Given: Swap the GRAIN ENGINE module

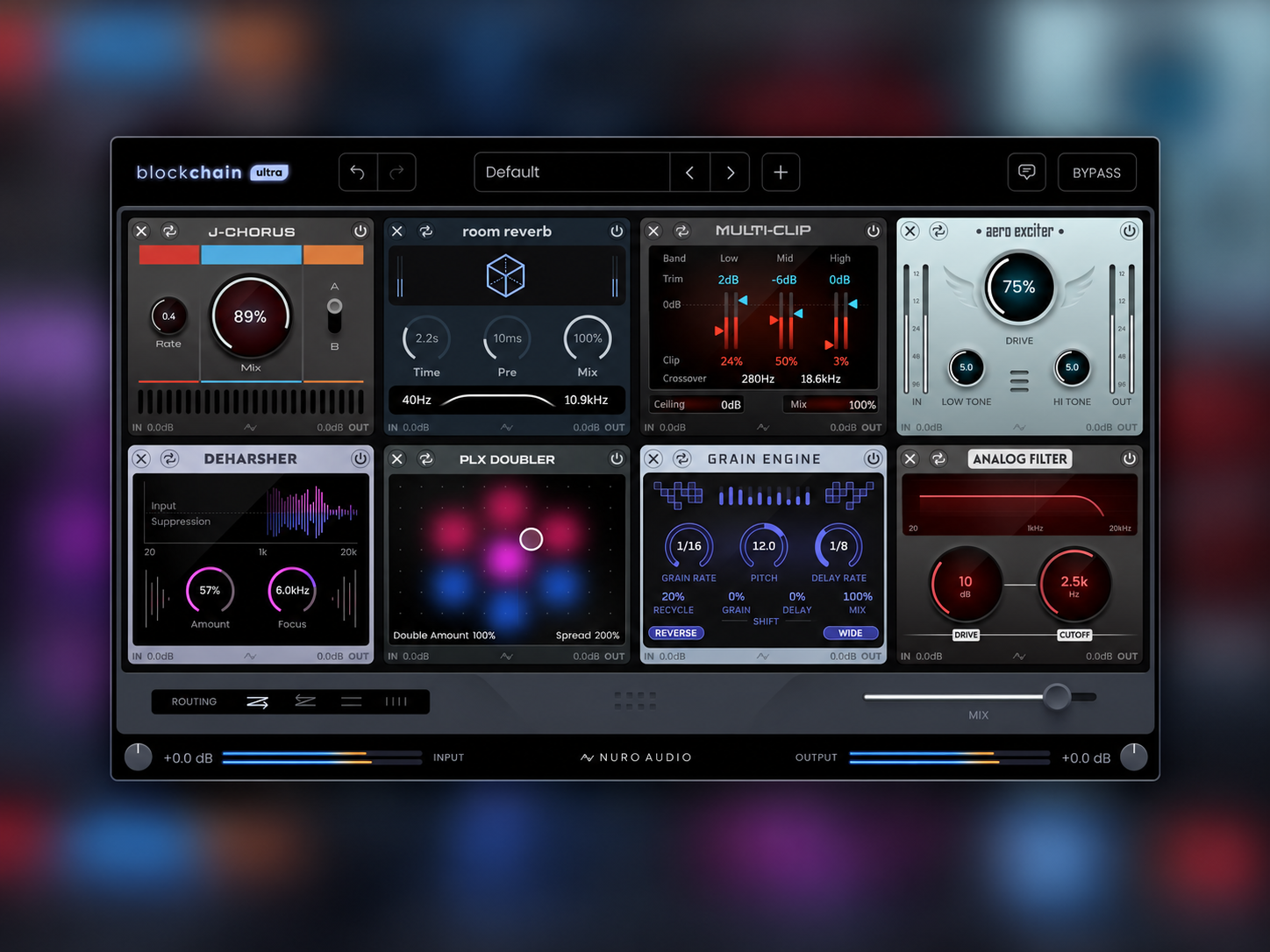Looking at the screenshot, I should click(x=682, y=458).
